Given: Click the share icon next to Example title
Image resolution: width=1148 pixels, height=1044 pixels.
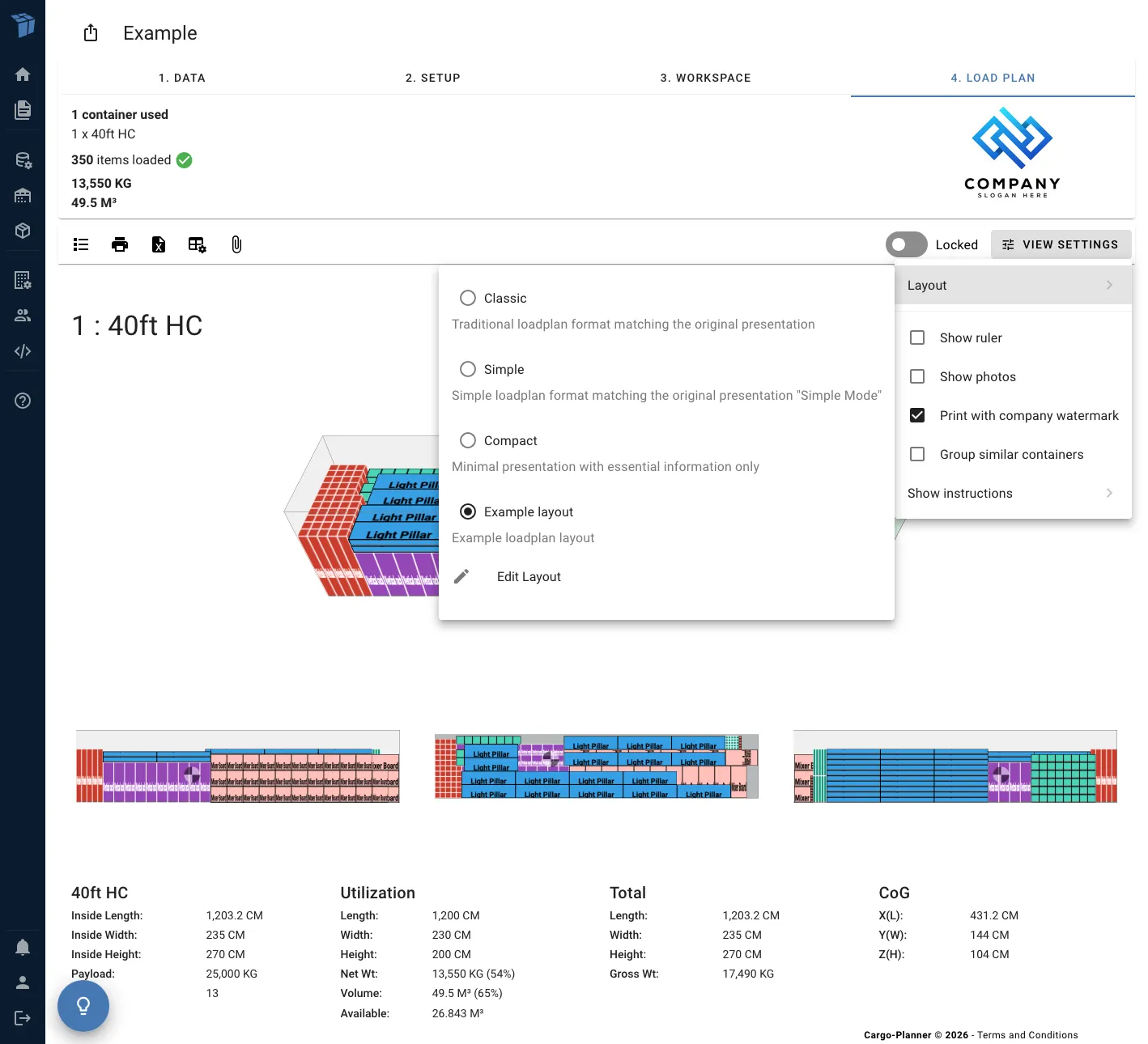Looking at the screenshot, I should coord(90,32).
